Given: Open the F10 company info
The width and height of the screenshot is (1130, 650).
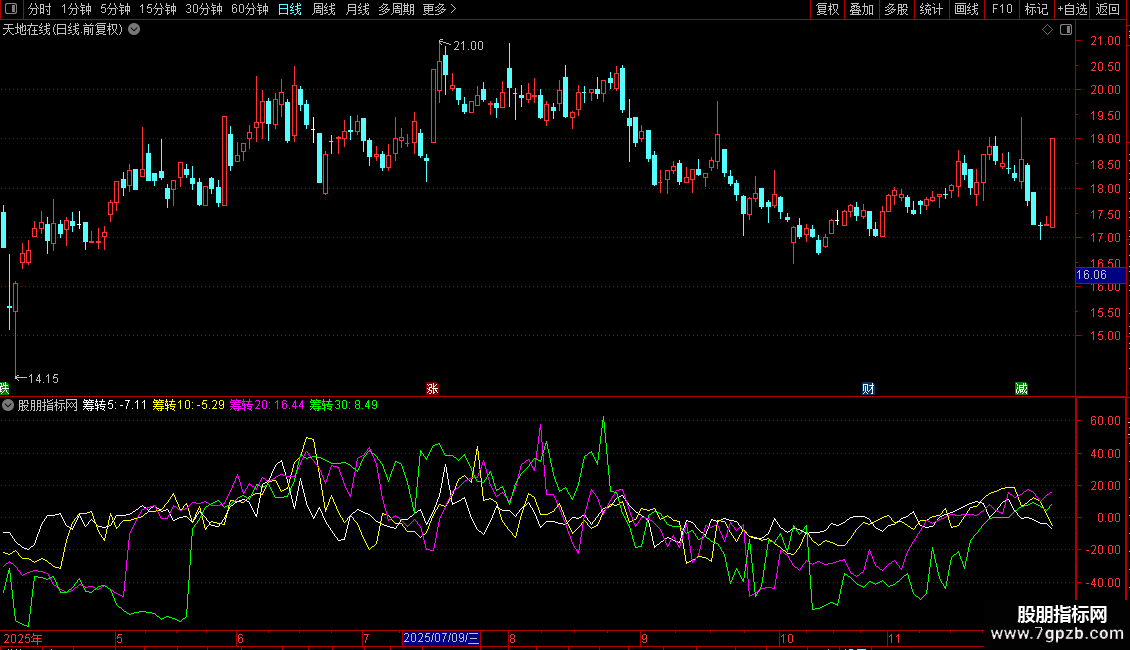Looking at the screenshot, I should click(1002, 9).
